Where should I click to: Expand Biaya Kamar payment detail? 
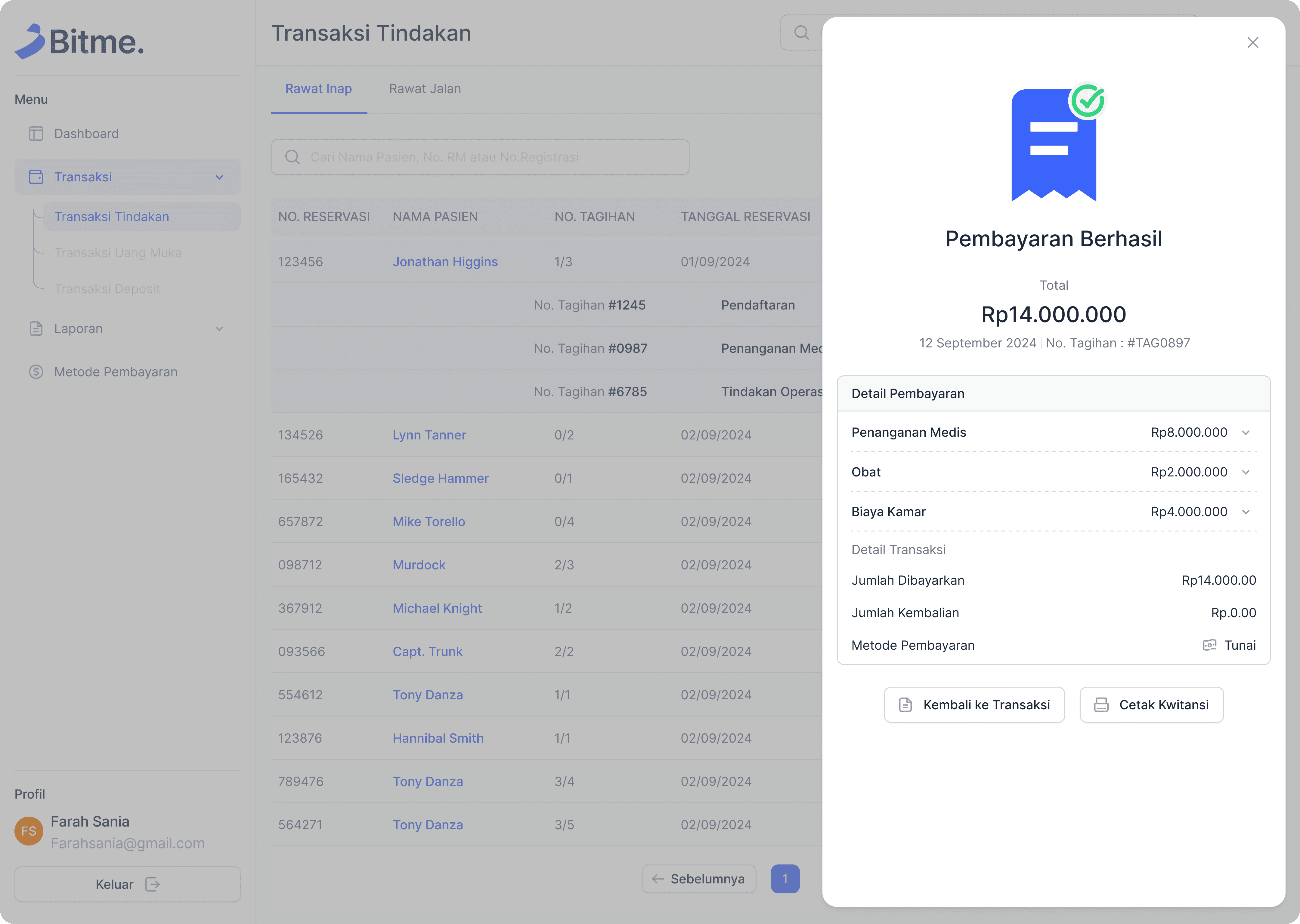[1246, 512]
